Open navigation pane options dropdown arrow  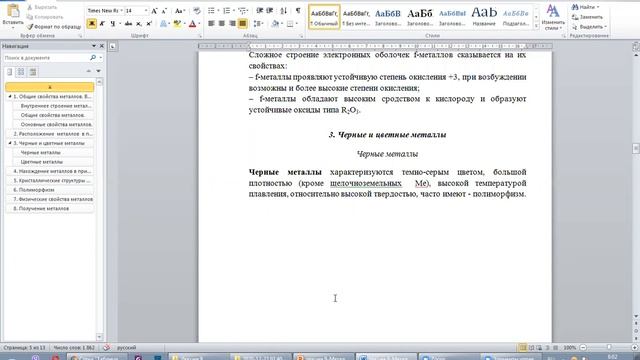tap(94, 46)
